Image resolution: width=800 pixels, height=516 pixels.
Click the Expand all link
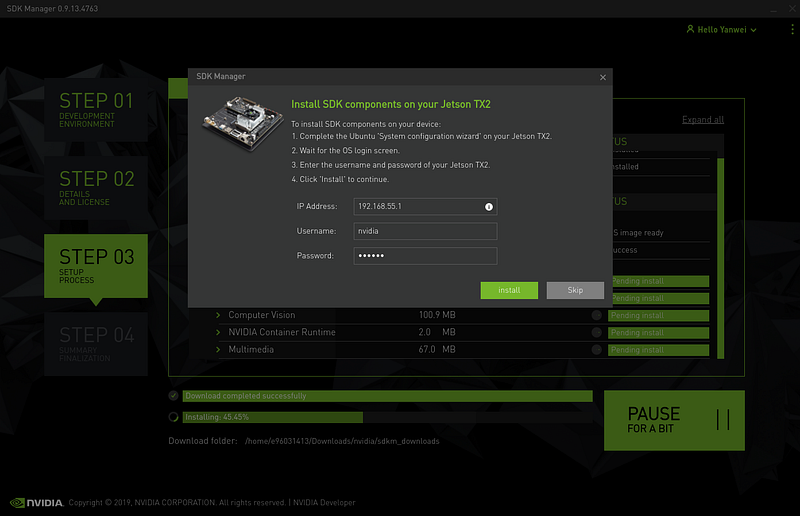click(x=703, y=119)
